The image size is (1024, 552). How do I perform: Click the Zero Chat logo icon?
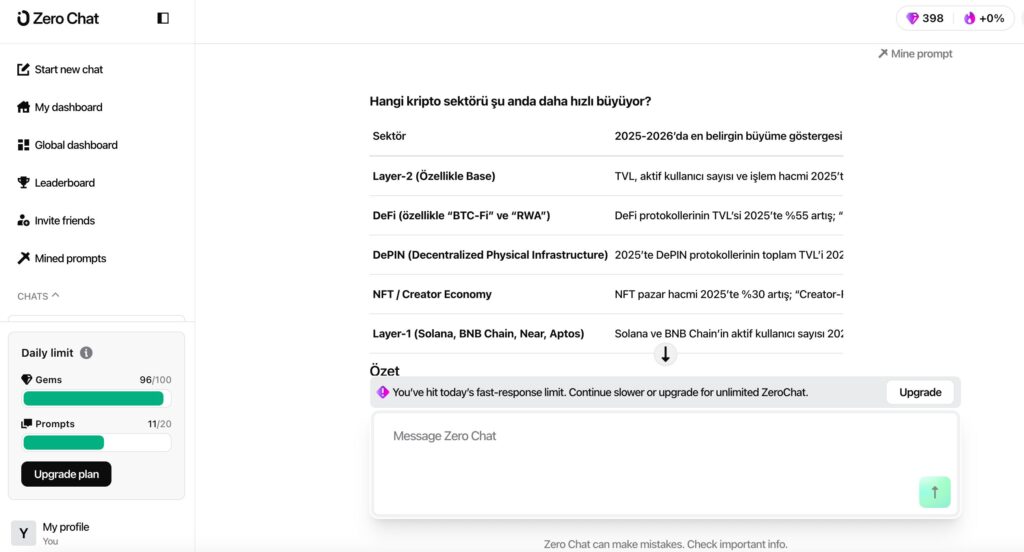(24, 18)
